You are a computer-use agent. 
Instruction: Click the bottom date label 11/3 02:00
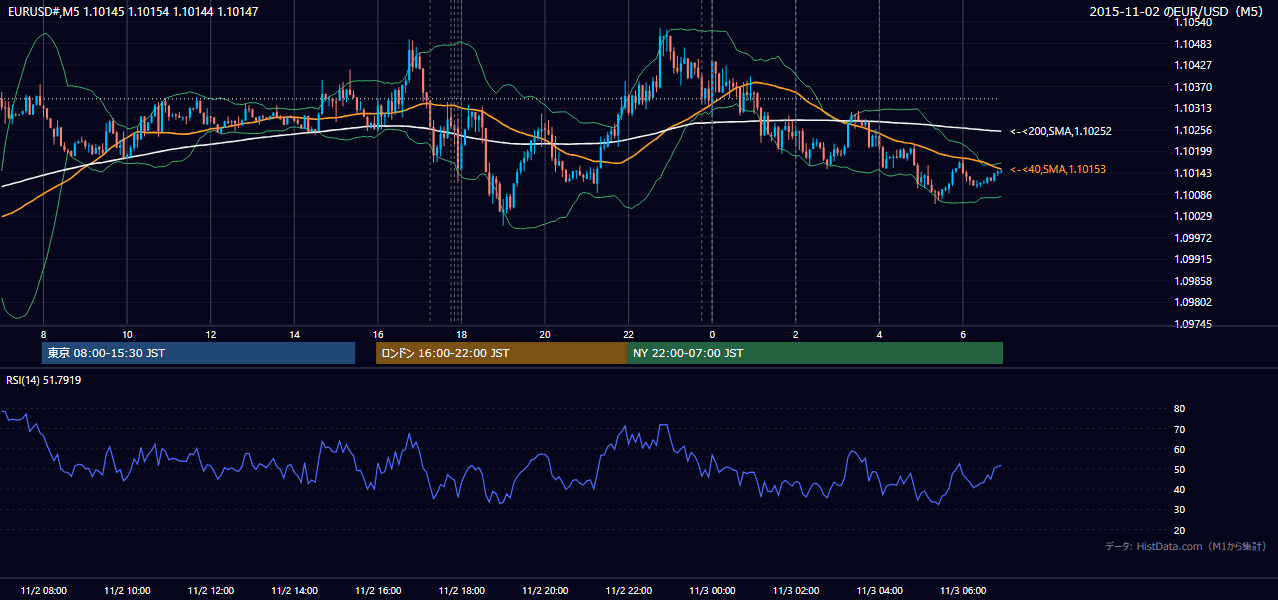(795, 591)
